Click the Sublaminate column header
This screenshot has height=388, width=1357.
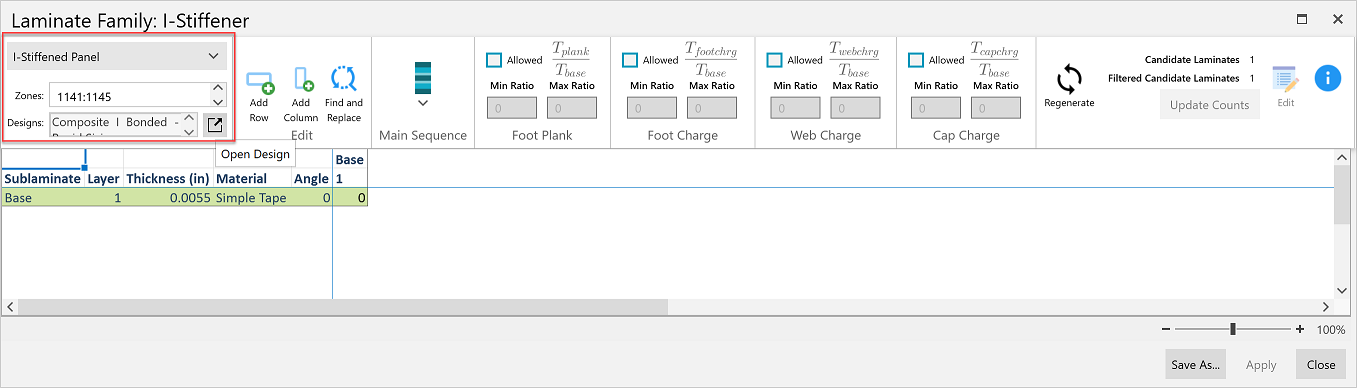(x=42, y=178)
